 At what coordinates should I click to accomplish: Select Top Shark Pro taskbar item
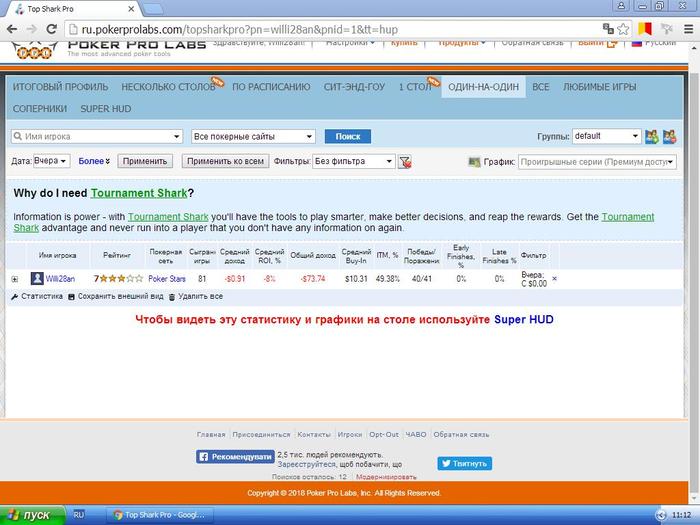[159, 515]
